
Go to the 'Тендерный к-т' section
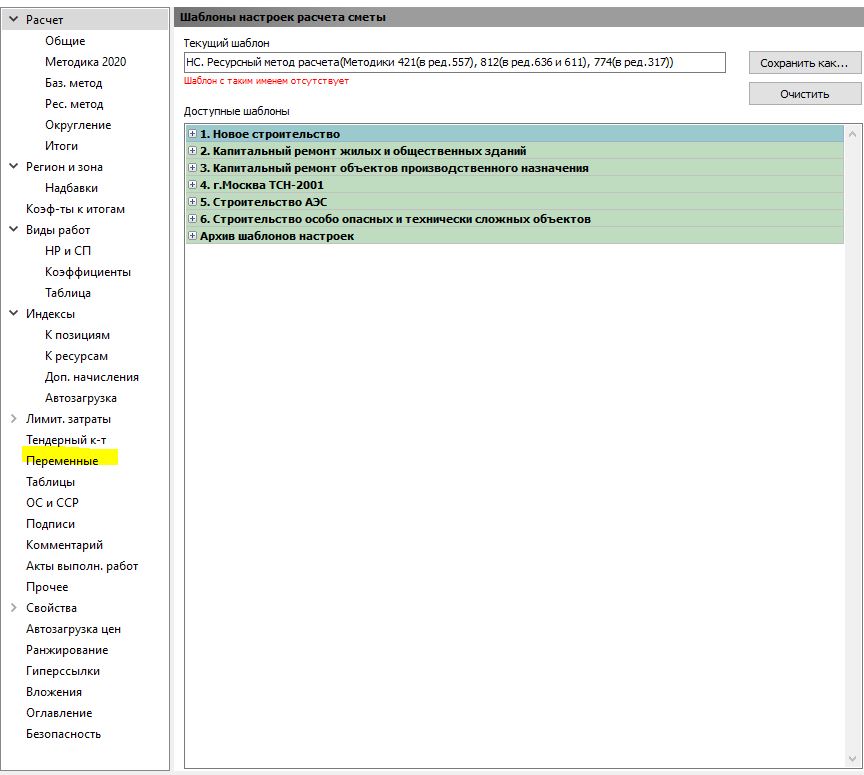point(66,440)
